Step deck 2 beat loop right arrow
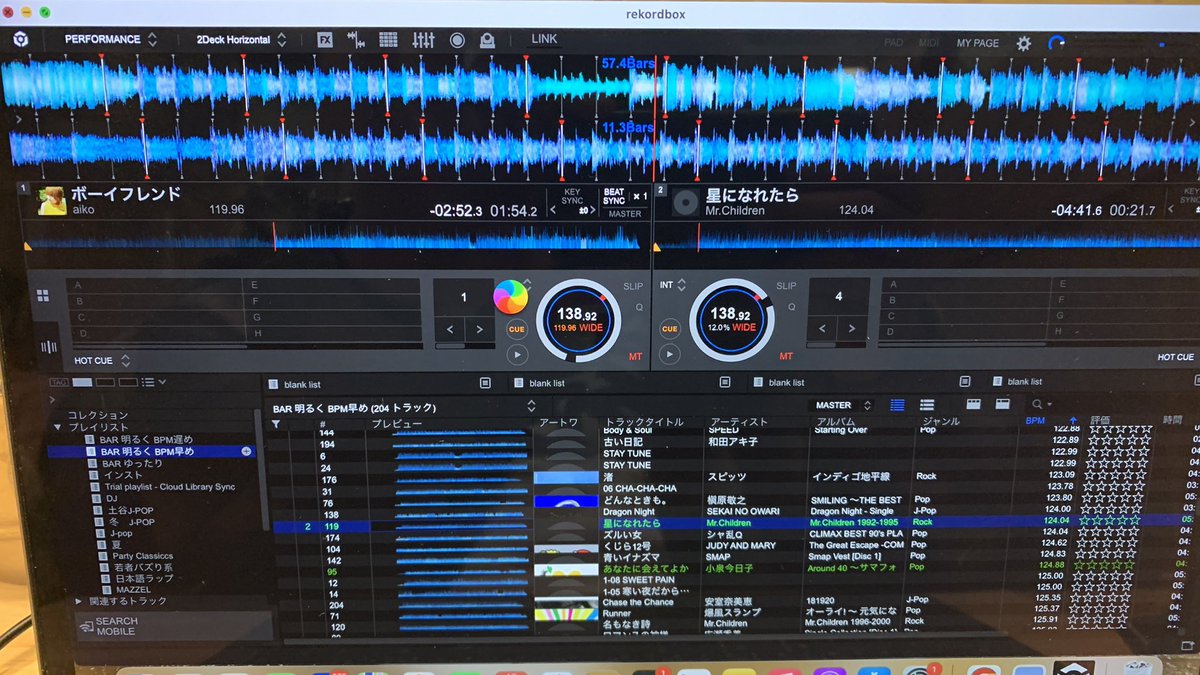The image size is (1200, 675). coord(854,329)
